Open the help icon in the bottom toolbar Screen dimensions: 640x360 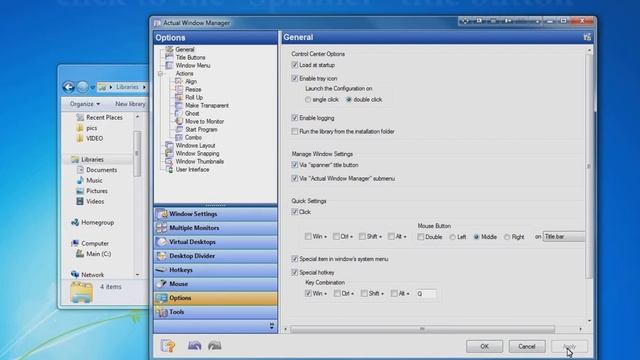coord(168,346)
